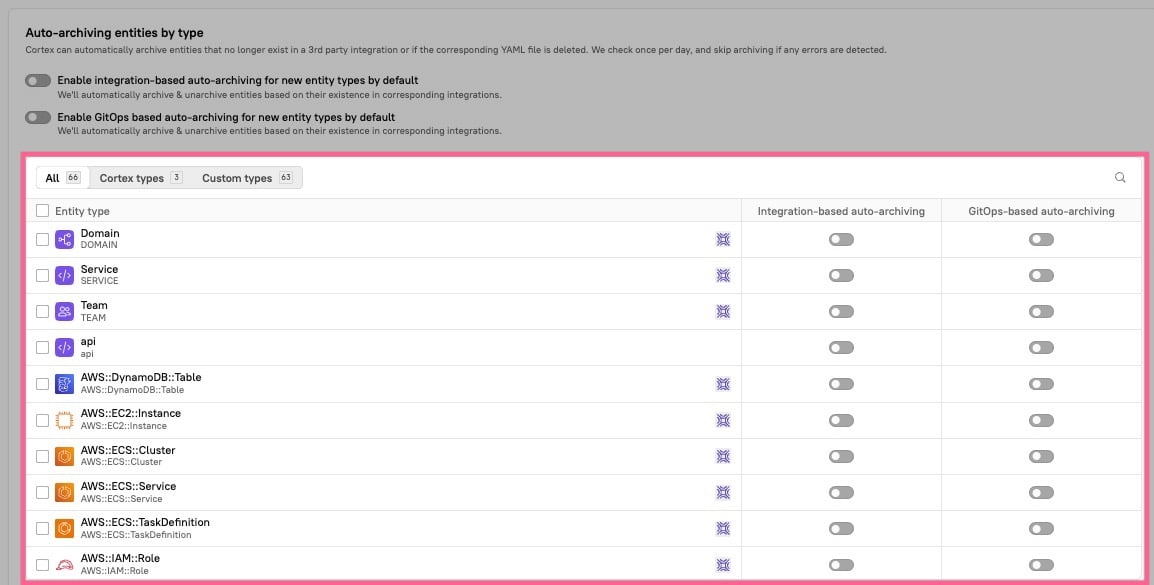Viewport: 1154px width, 585px height.
Task: Check the AWS::IAM::Role row checkbox
Action: pos(43,564)
